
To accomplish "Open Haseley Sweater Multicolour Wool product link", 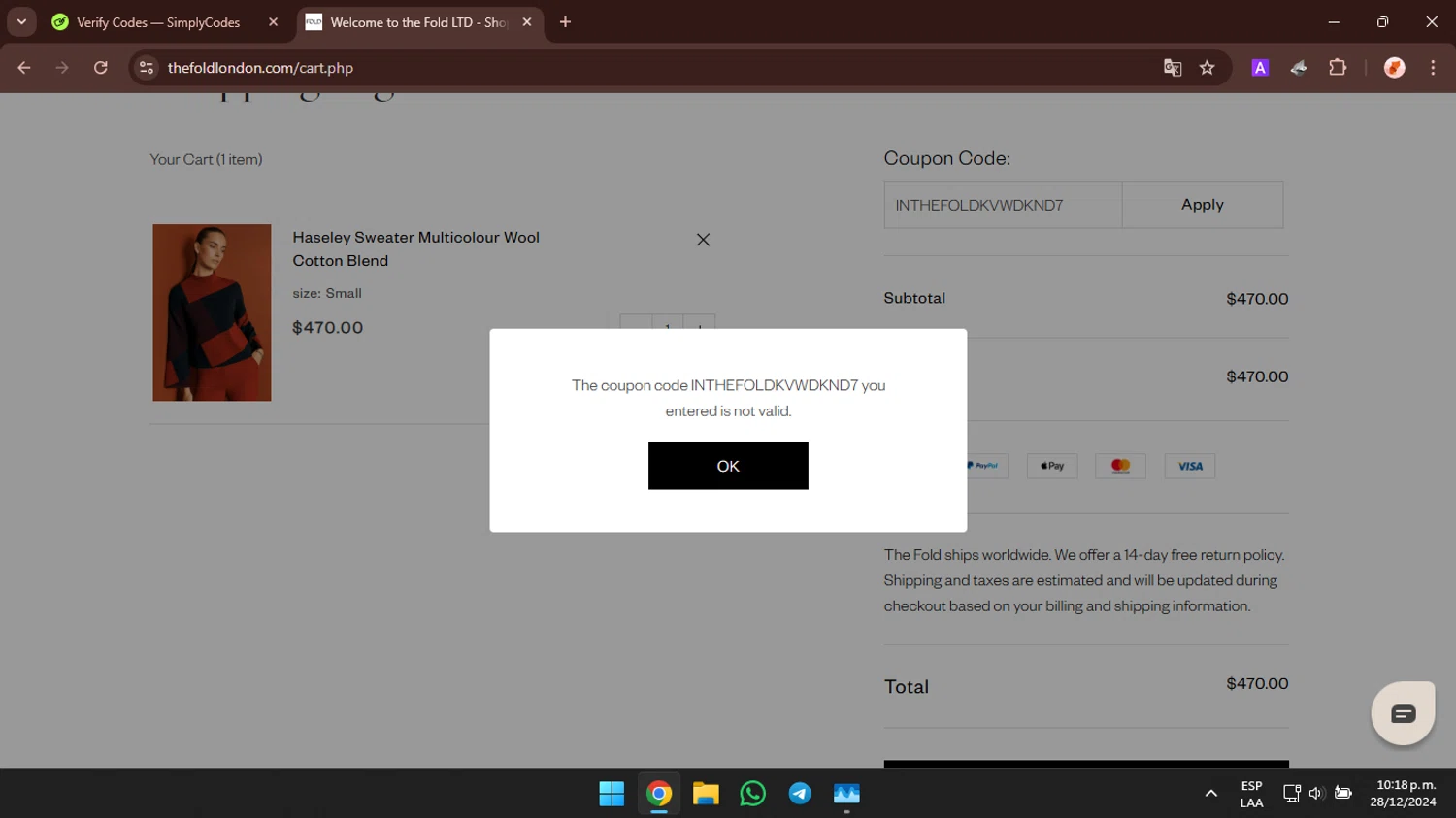I will 415,248.
